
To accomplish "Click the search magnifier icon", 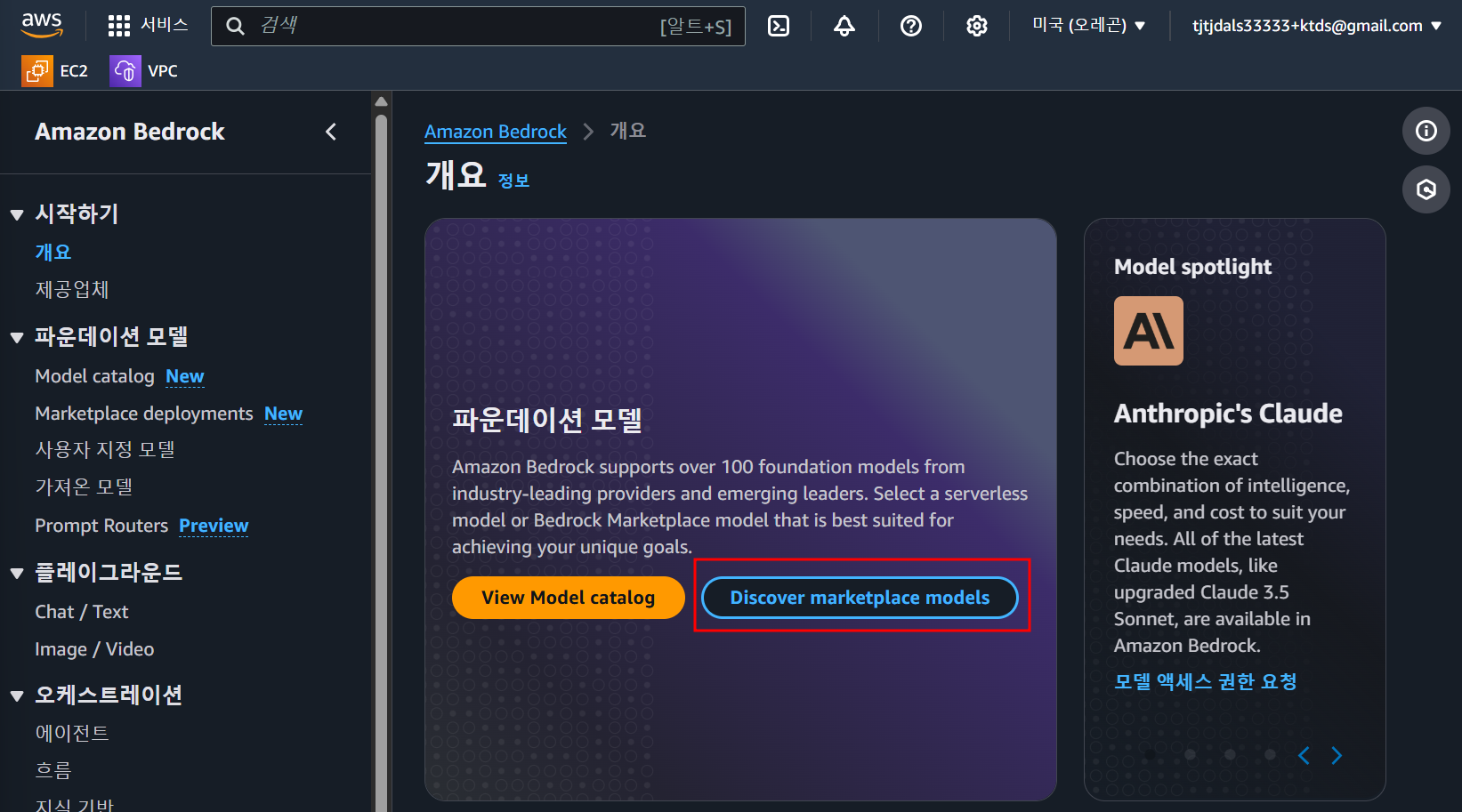I will (x=235, y=26).
